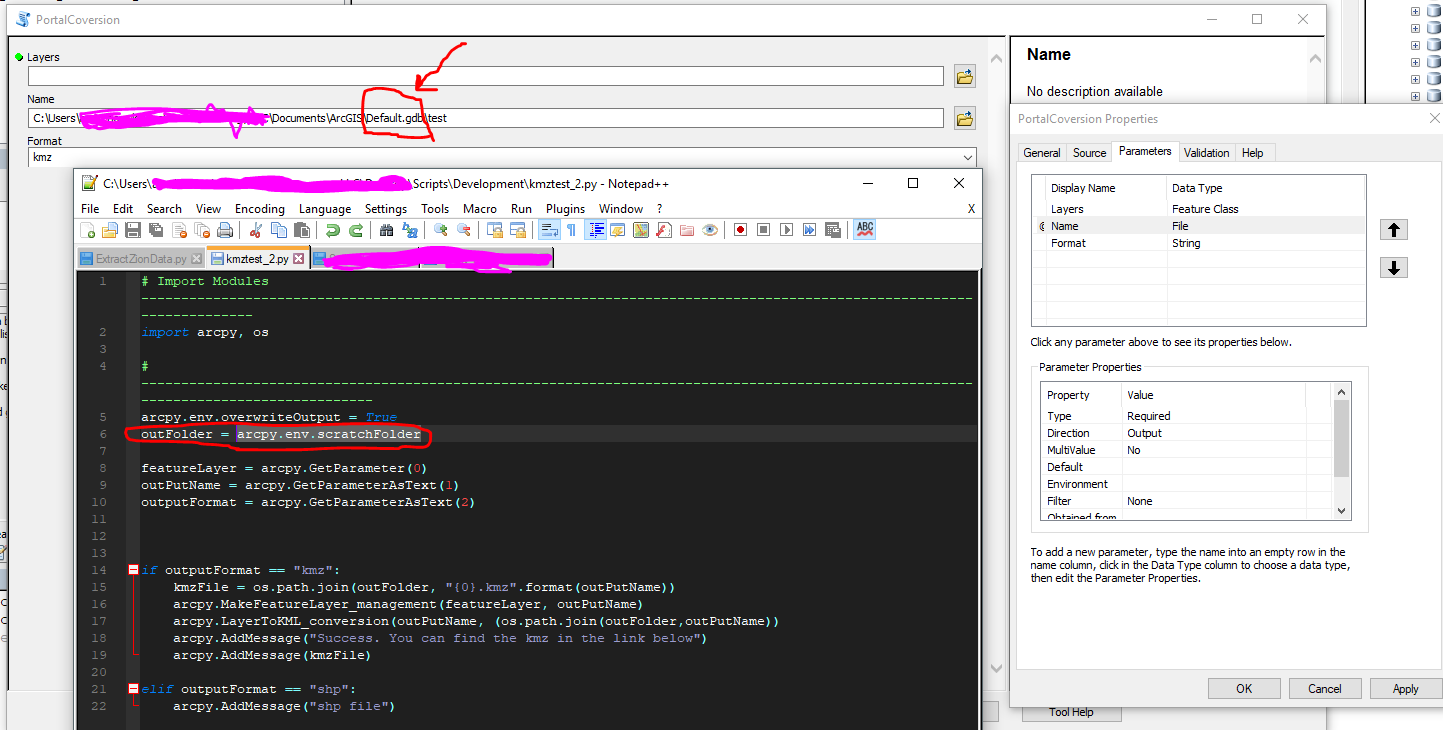Screen dimensions: 1443x730
Task: Toggle Synchronize Vertical Scrolling icon
Action: (494, 230)
